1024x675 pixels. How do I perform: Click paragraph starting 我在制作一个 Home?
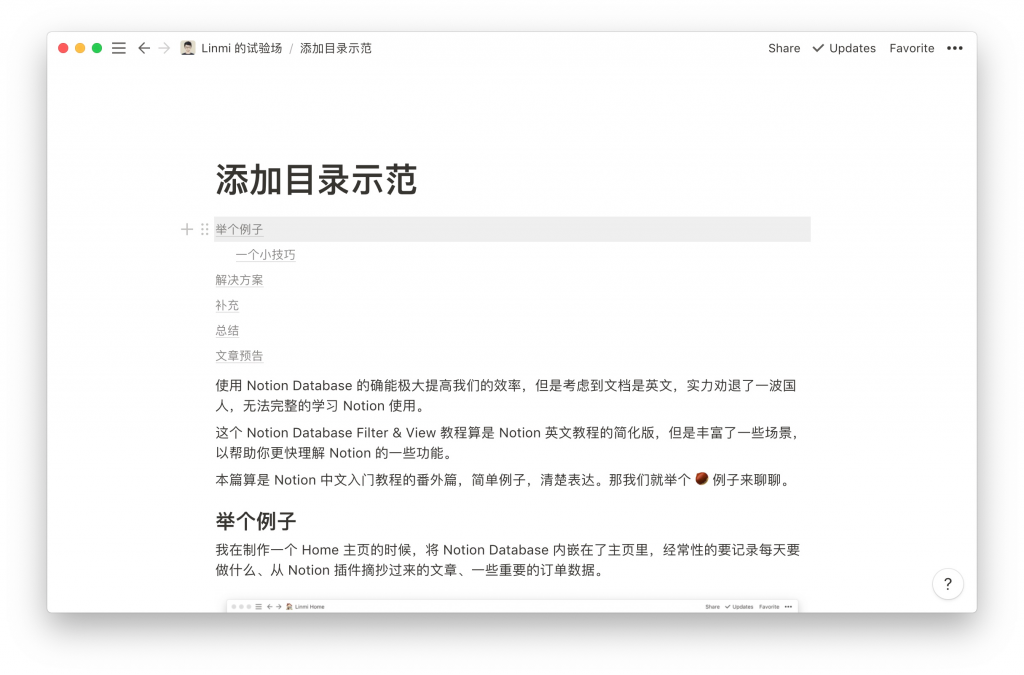[508, 560]
